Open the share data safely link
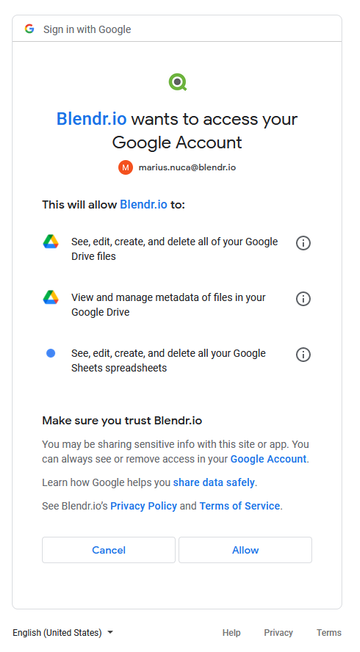Image resolution: width=360 pixels, height=652 pixels. pos(214,482)
